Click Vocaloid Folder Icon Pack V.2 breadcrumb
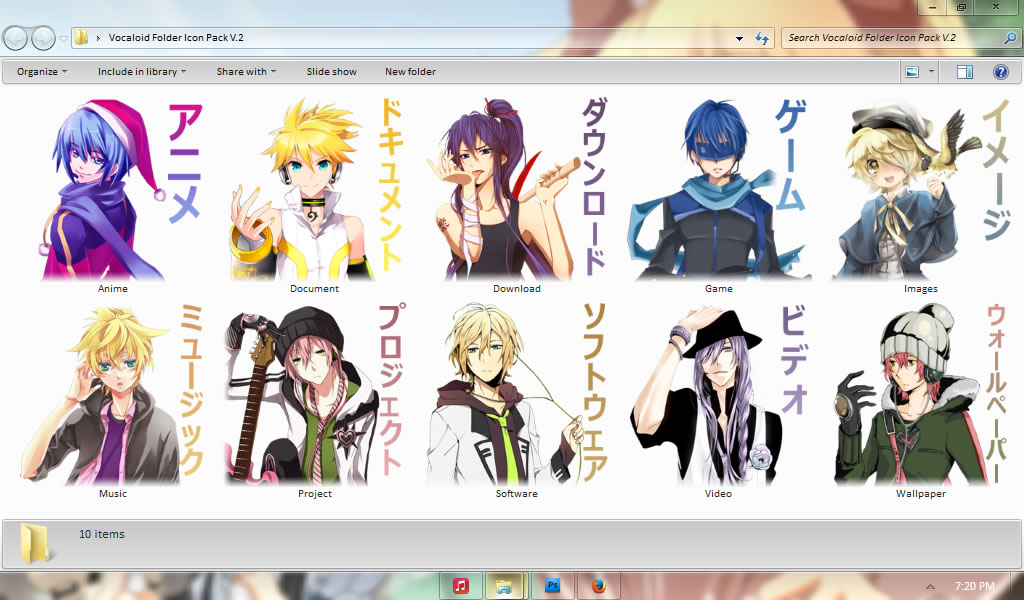The image size is (1024, 600). click(x=176, y=38)
